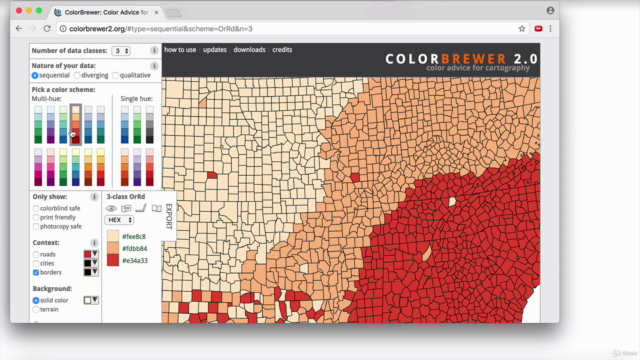Pick the first green multi-hue scheme
The image size is (640, 360).
pos(38,125)
